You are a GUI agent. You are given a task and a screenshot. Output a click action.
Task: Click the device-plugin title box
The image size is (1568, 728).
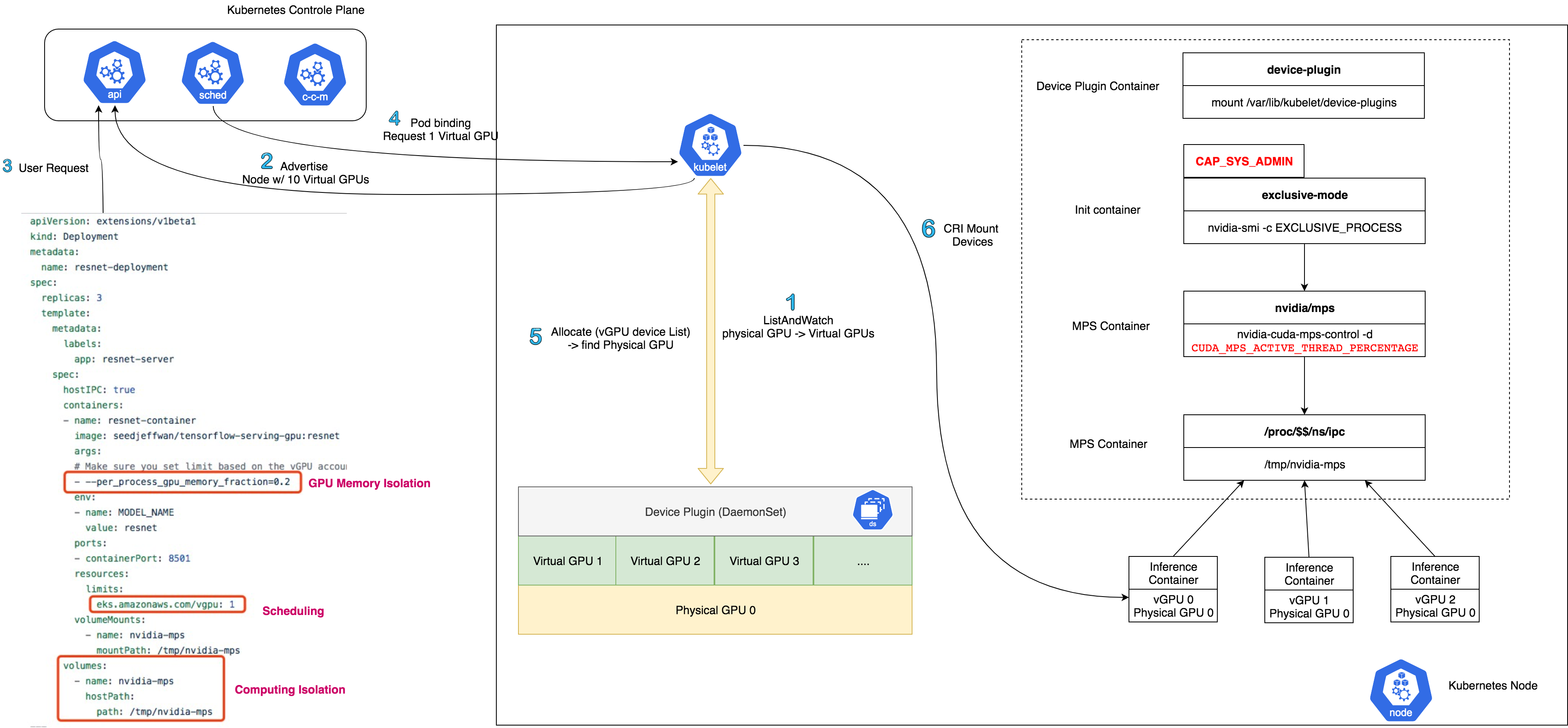point(1303,70)
